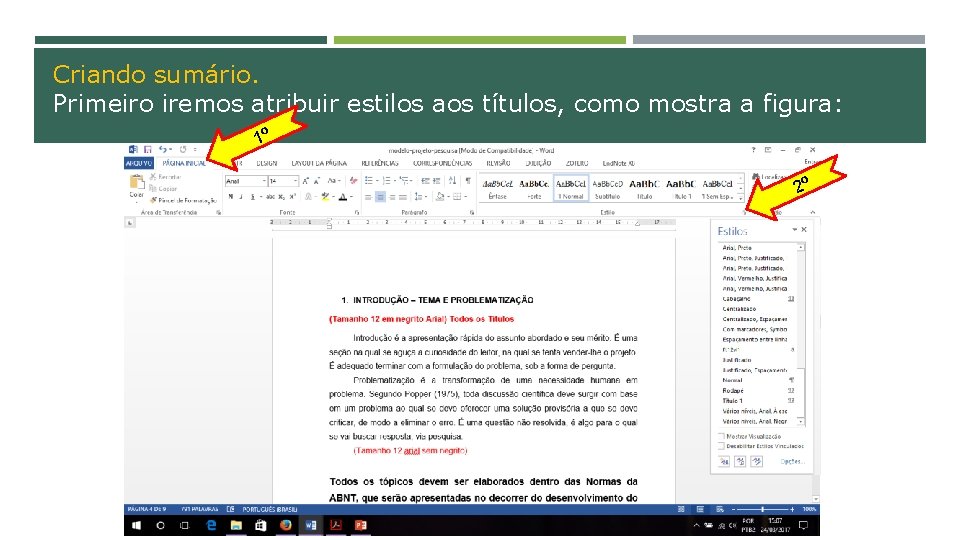Open the borders dropdown
Viewport: 960px width, 540px height.
458,197
